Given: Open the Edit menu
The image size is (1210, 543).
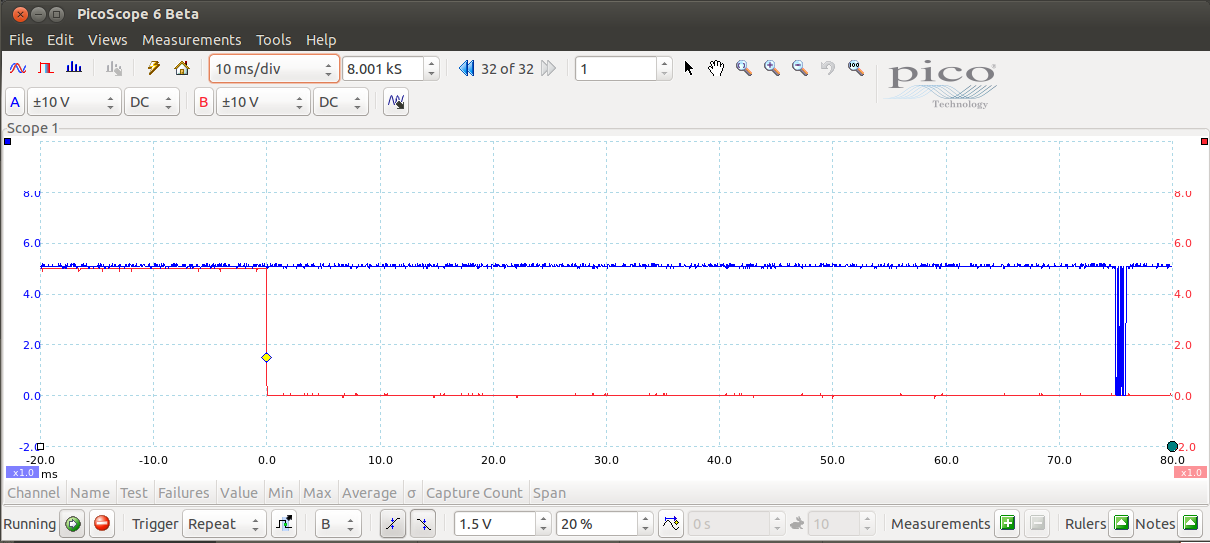Looking at the screenshot, I should (x=60, y=40).
